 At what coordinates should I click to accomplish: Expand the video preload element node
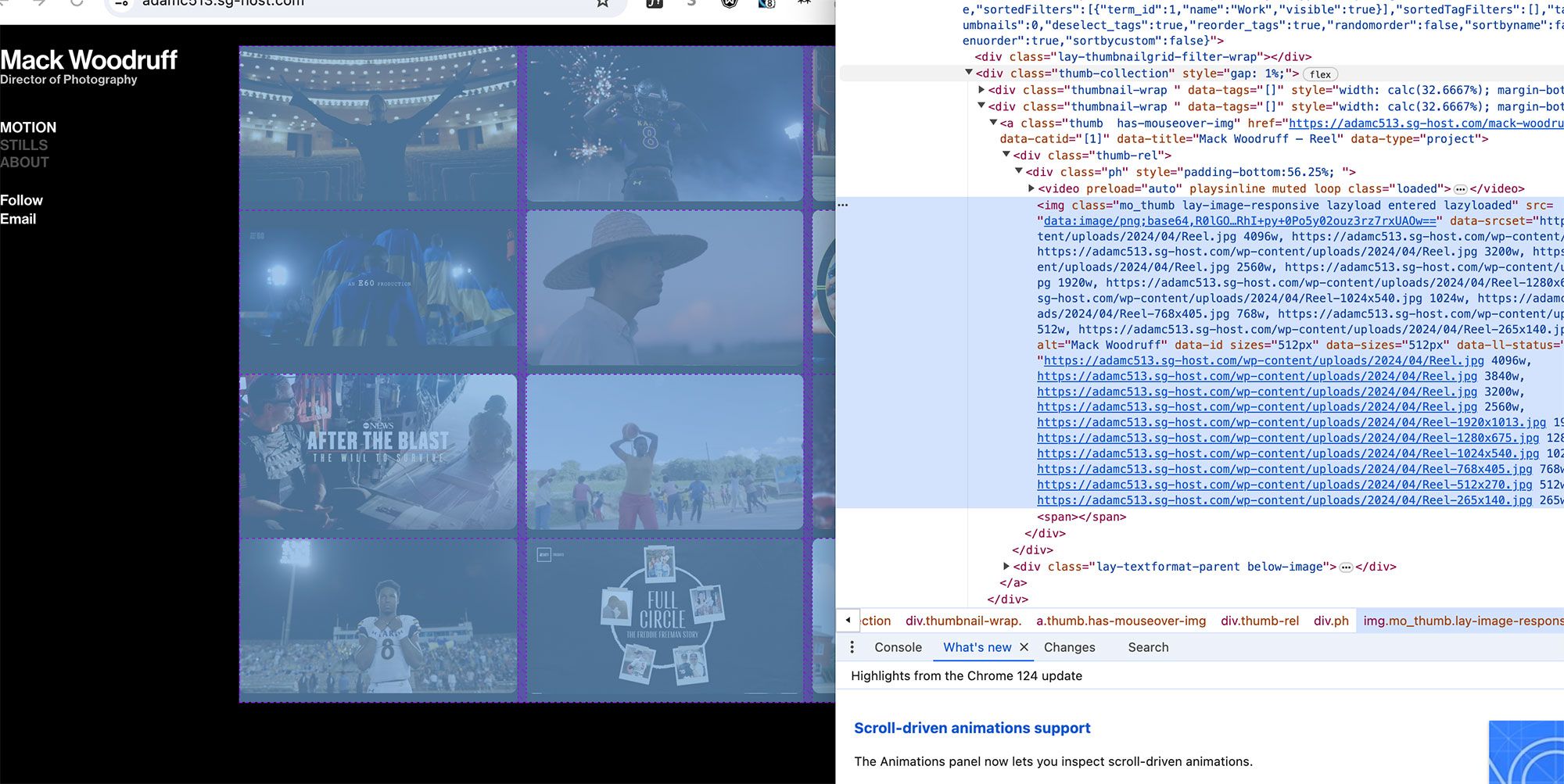(1031, 188)
